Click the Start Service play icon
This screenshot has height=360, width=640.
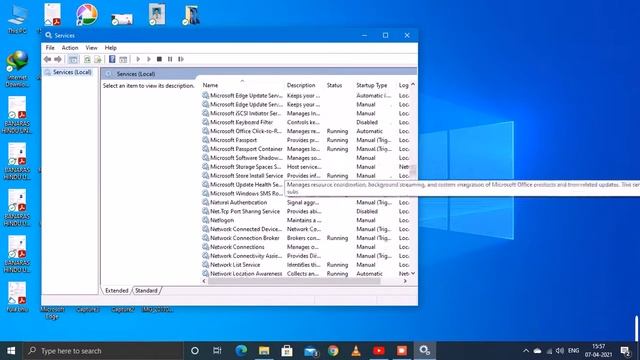click(138, 59)
